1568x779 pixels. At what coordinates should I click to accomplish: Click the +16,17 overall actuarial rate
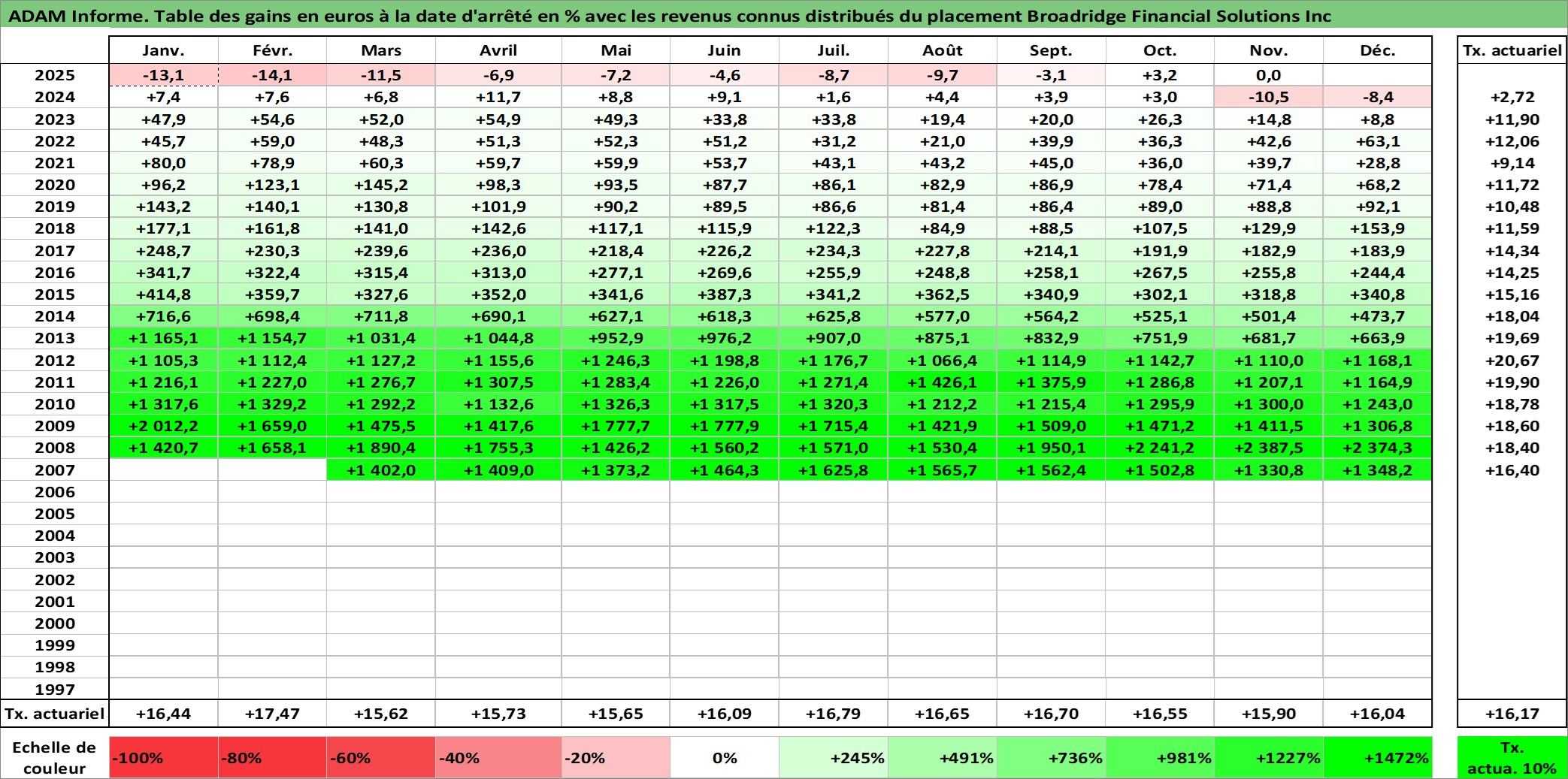tap(1512, 714)
